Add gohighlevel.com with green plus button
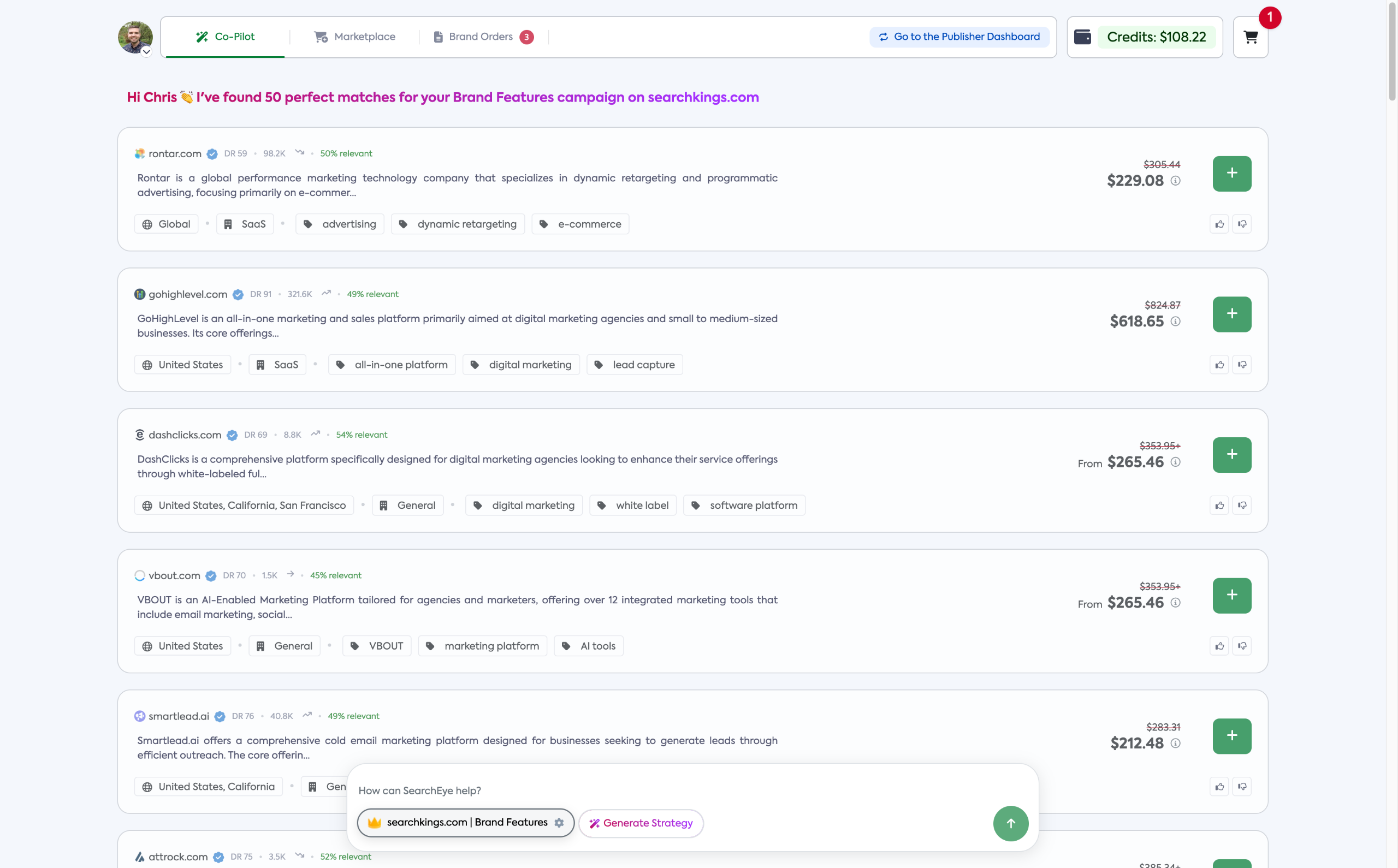Image resolution: width=1398 pixels, height=868 pixels. pos(1231,314)
